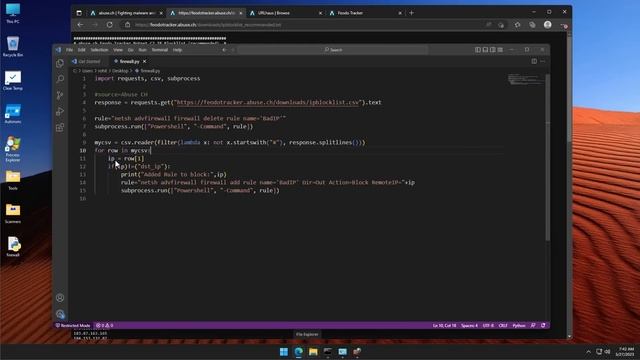This screenshot has height=360, width=640.
Task: Open File Explorer from taskbar
Action: pyautogui.click(x=313, y=352)
